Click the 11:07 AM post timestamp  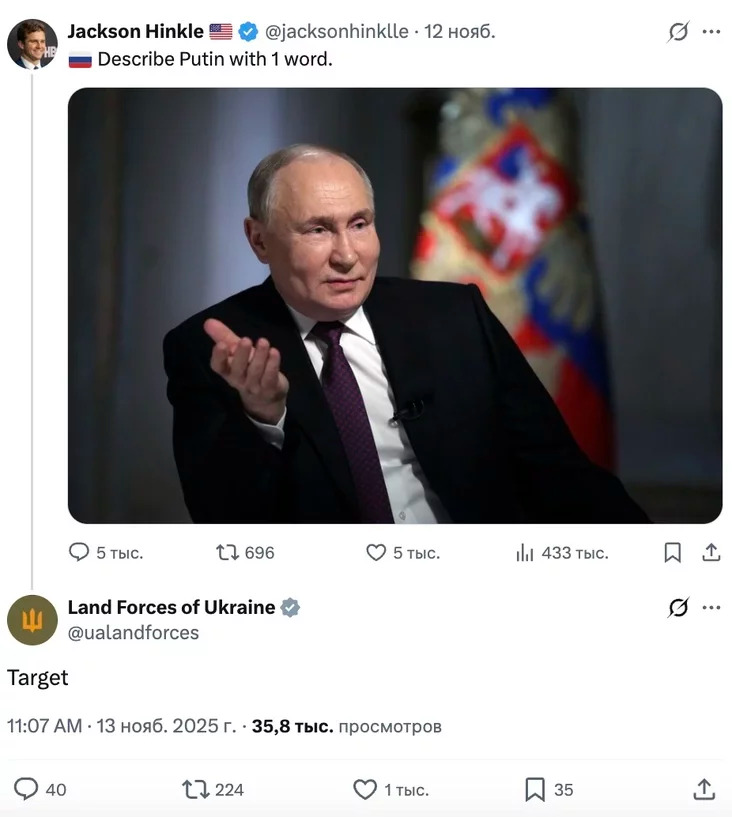[x=44, y=726]
